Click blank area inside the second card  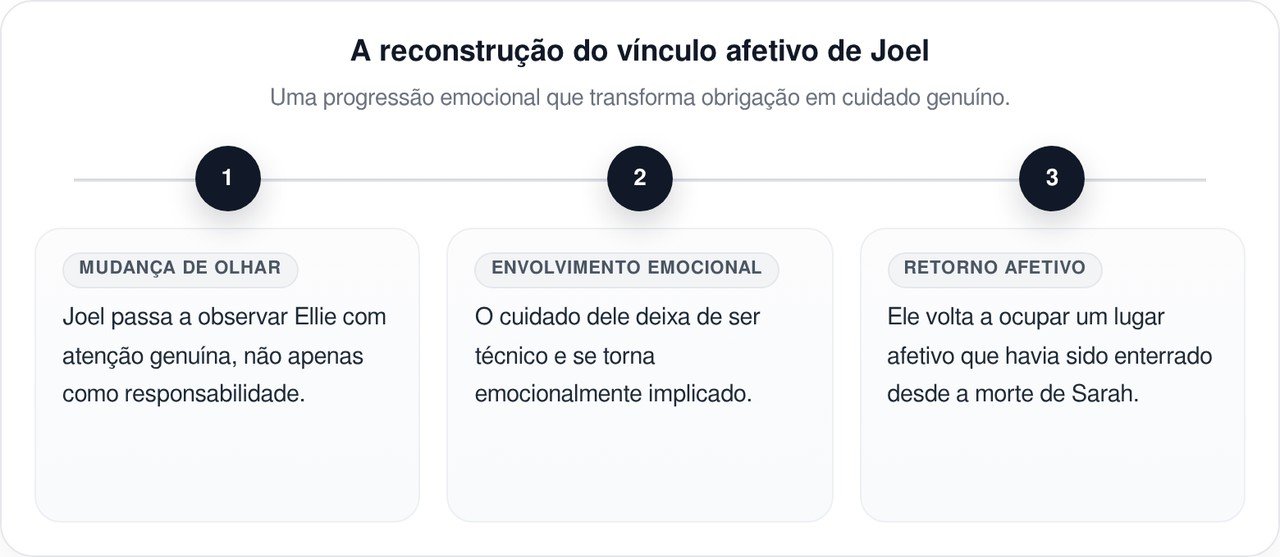click(x=639, y=465)
